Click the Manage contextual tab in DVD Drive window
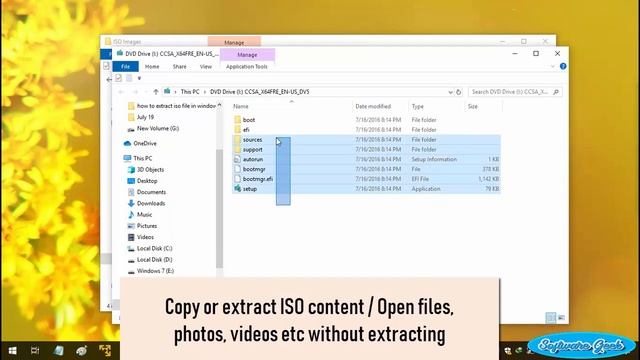640x360 pixels. [x=247, y=55]
